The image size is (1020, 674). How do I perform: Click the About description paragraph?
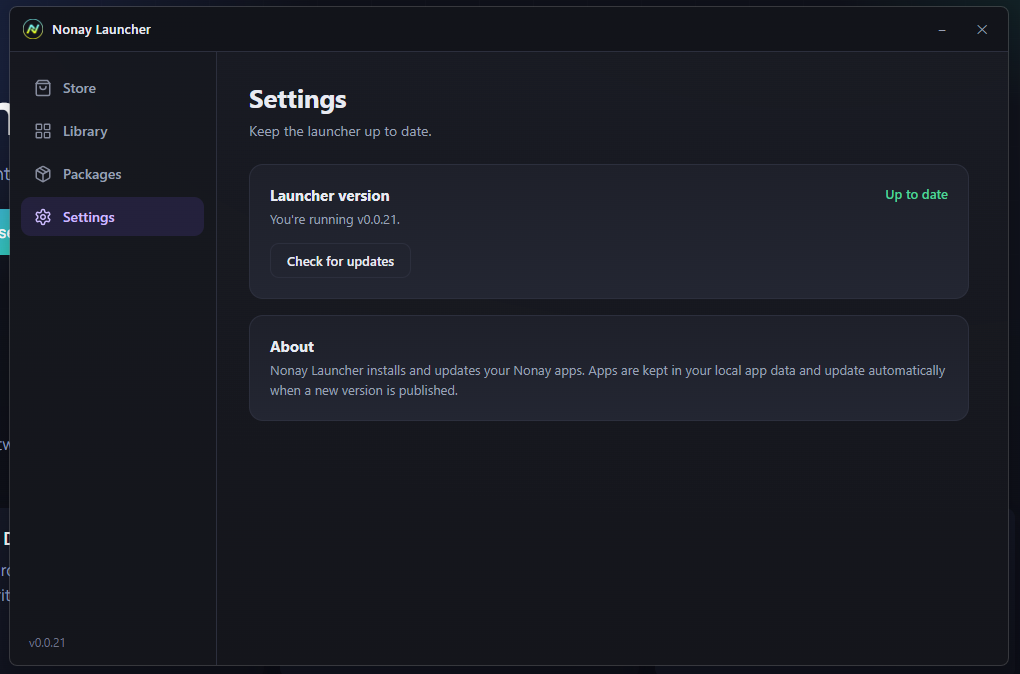608,380
